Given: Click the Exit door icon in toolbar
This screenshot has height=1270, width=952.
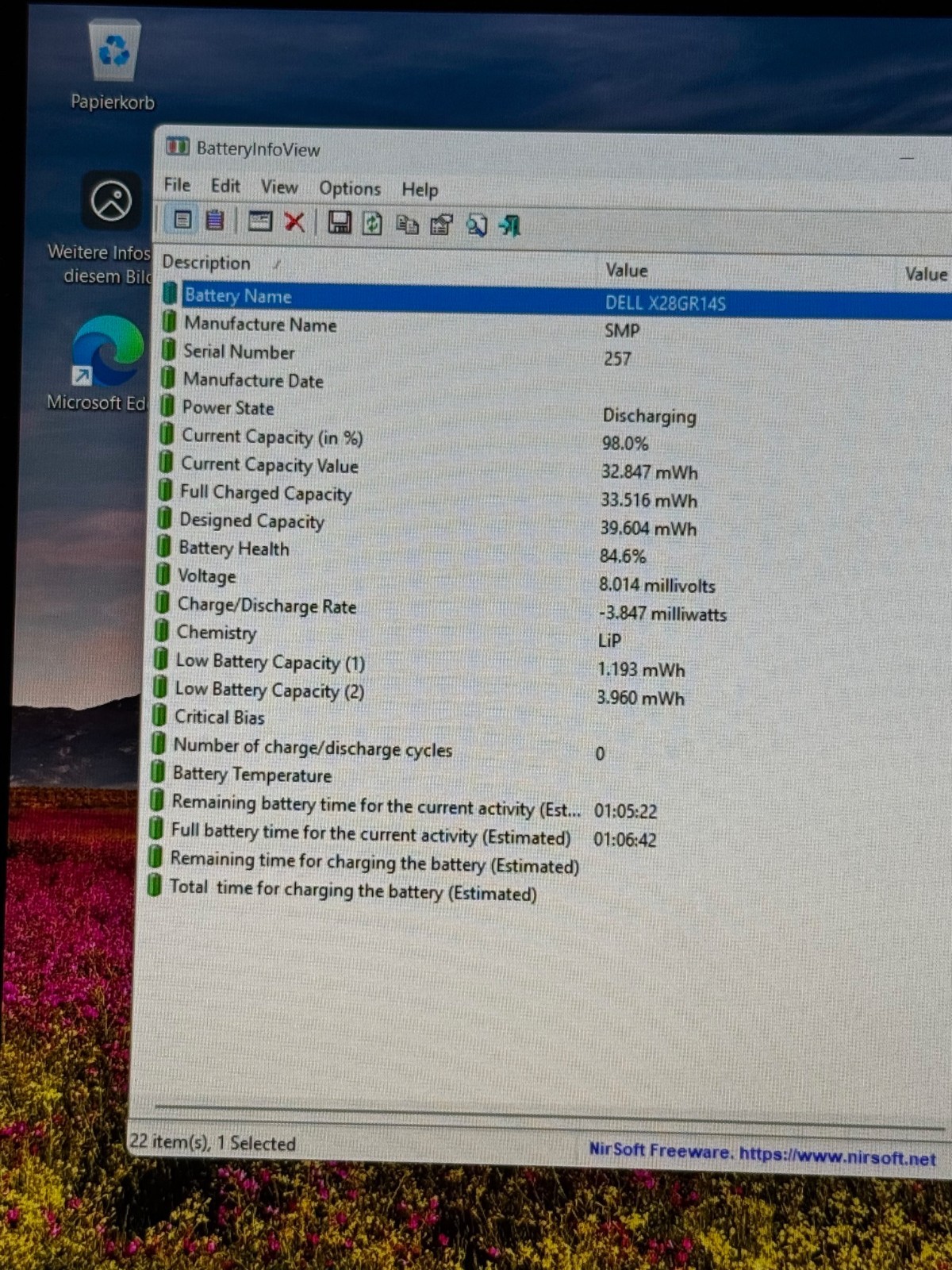Looking at the screenshot, I should pos(510,227).
